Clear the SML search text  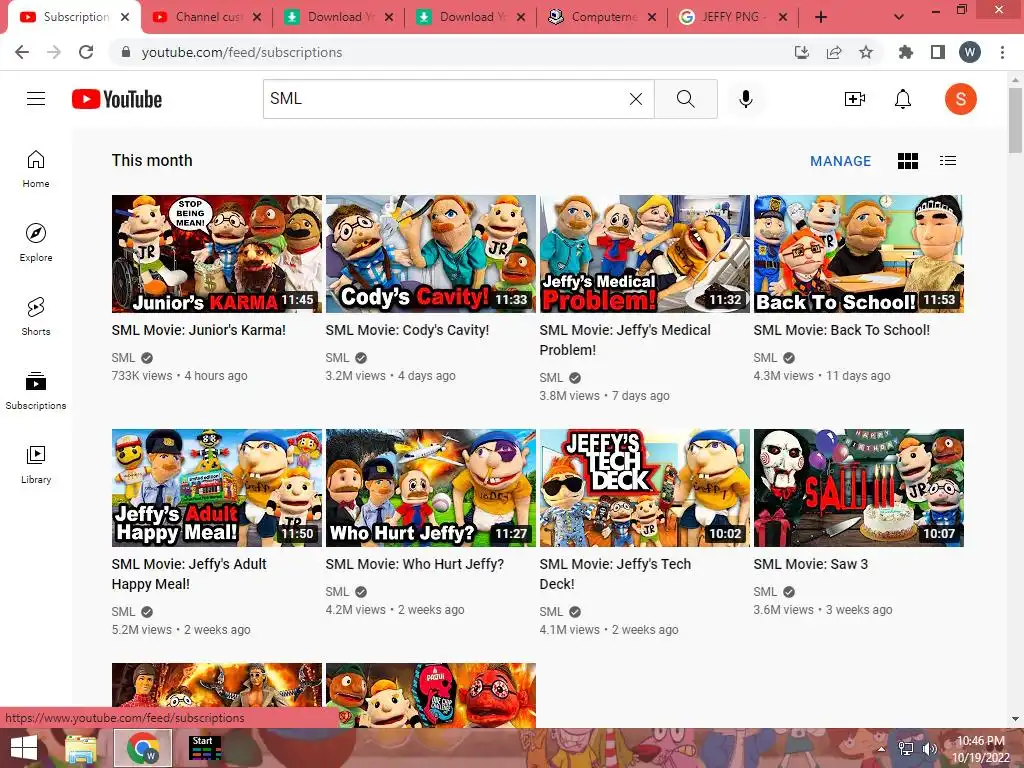635,99
